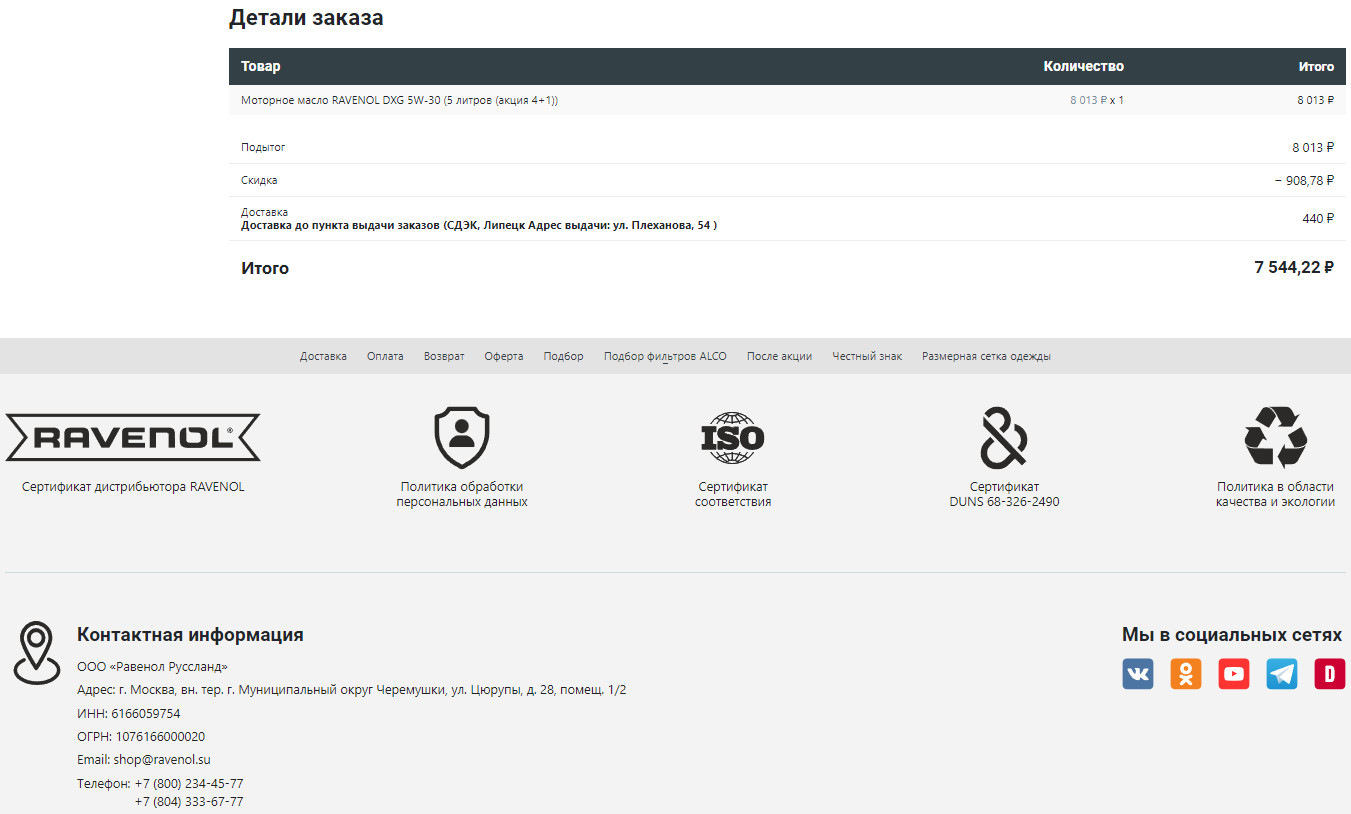This screenshot has width=1351, height=814.
Task: Open Сертификат DUNS 68-326-2490 link
Action: tap(1004, 494)
